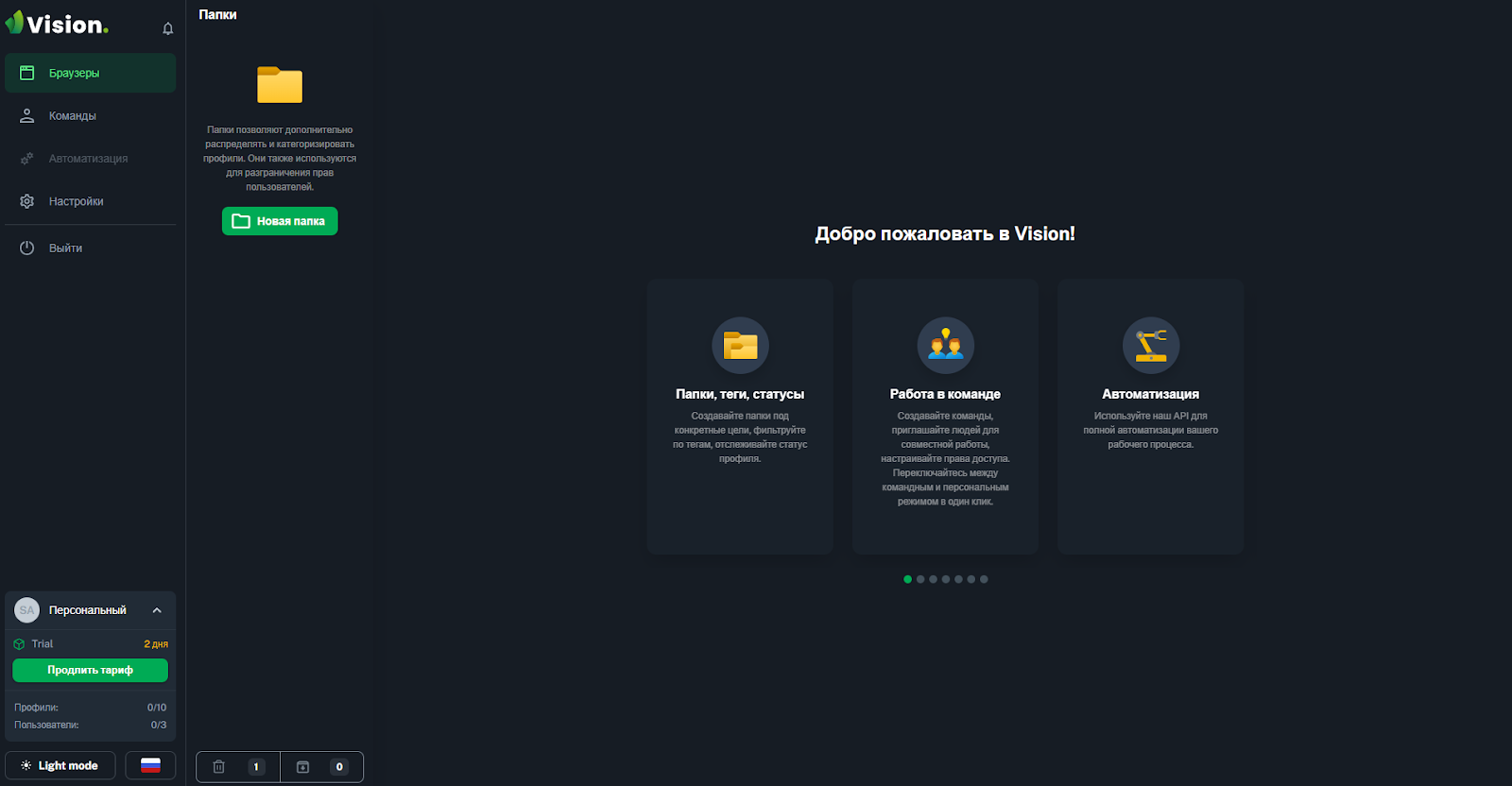1512x786 pixels.
Task: Open the archive box icon
Action: (303, 767)
